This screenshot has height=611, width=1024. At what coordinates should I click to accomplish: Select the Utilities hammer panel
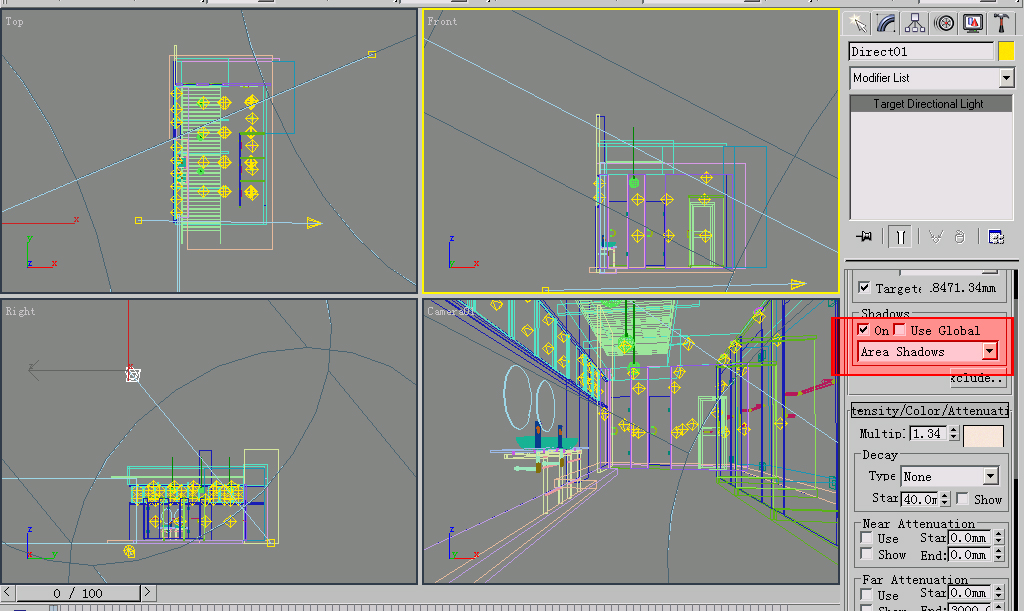(1001, 22)
